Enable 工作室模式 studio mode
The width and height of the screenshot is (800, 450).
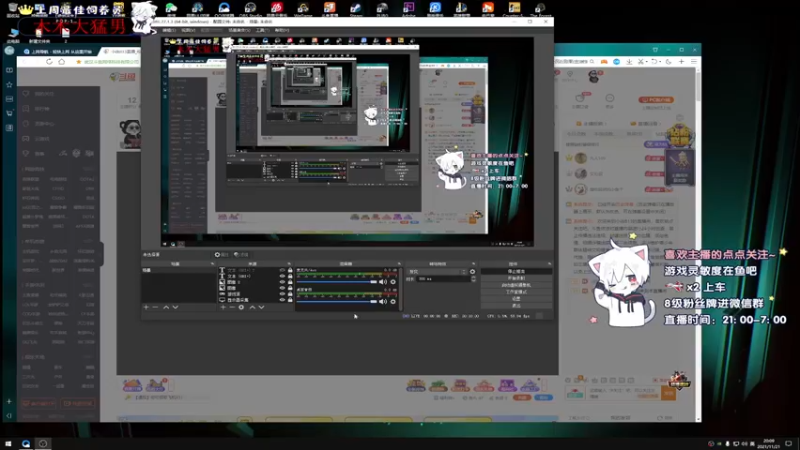pos(516,292)
